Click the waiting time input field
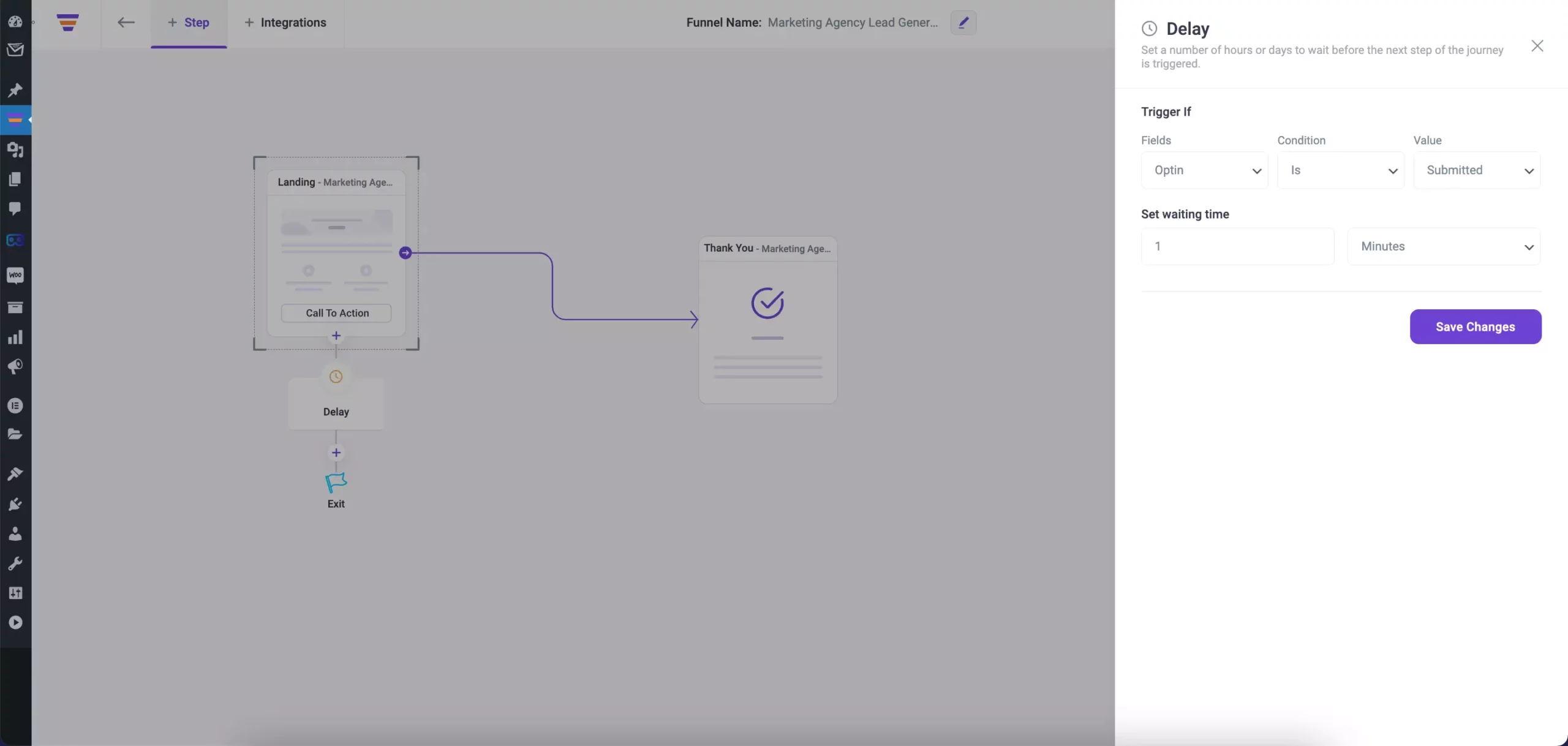 pyautogui.click(x=1237, y=246)
